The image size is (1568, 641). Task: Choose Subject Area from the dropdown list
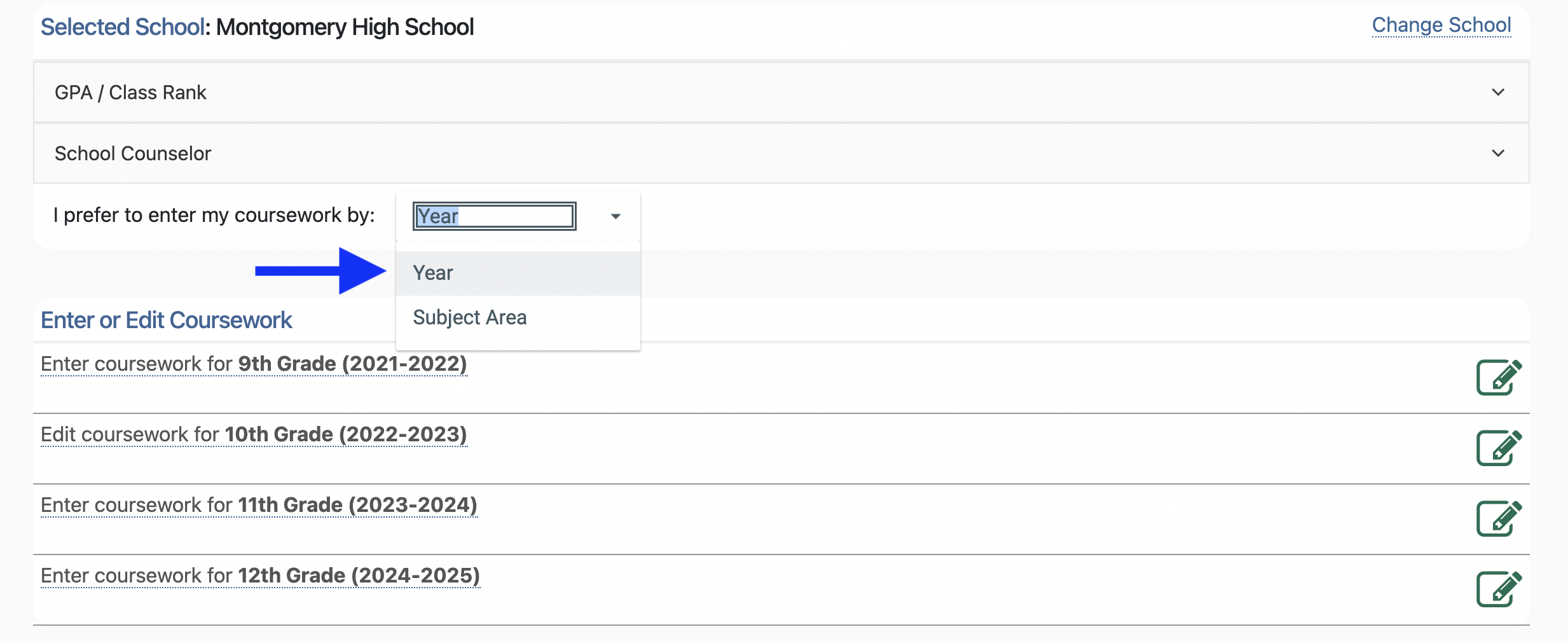point(470,317)
